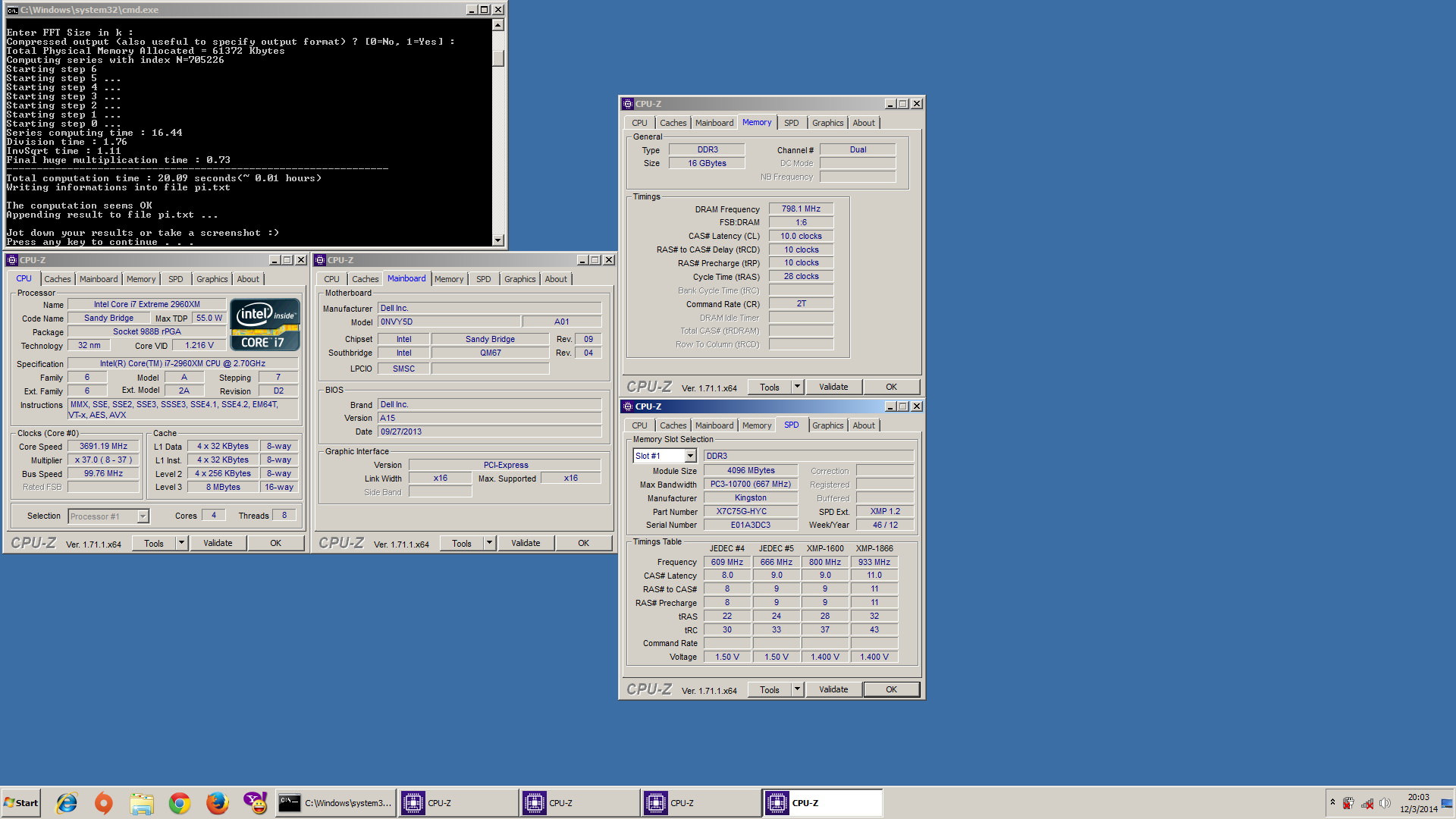Click Memory Size value 16 GBytes
Image resolution: width=1456 pixels, height=819 pixels.
point(707,163)
